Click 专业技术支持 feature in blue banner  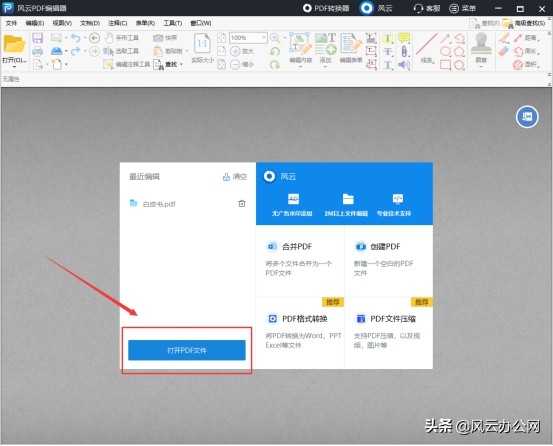(394, 204)
